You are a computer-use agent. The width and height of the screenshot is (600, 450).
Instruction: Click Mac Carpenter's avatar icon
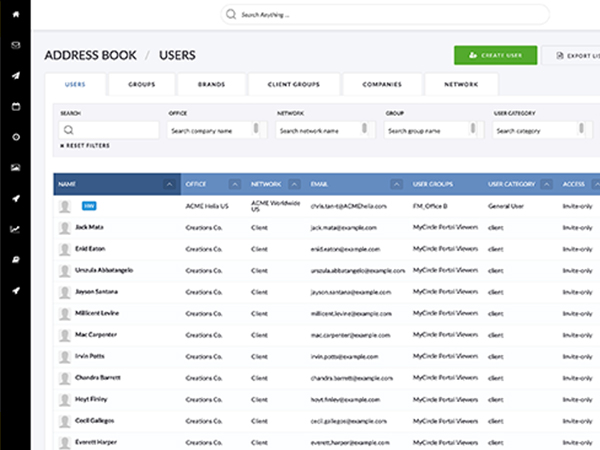(x=64, y=335)
